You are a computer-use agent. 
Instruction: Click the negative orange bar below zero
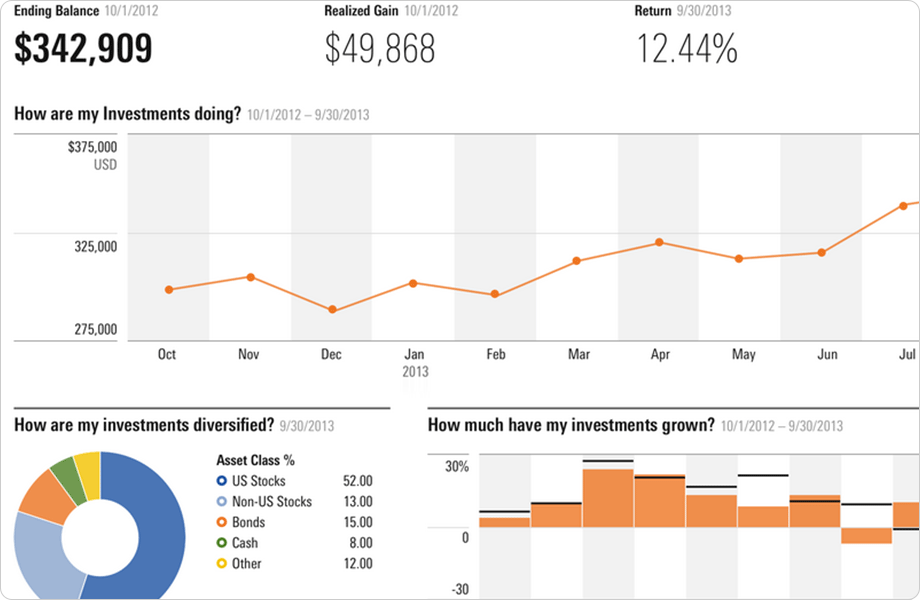tap(866, 535)
